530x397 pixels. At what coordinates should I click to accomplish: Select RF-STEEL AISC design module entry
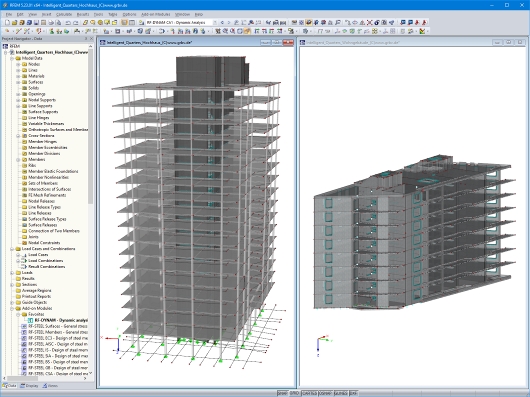click(54, 344)
